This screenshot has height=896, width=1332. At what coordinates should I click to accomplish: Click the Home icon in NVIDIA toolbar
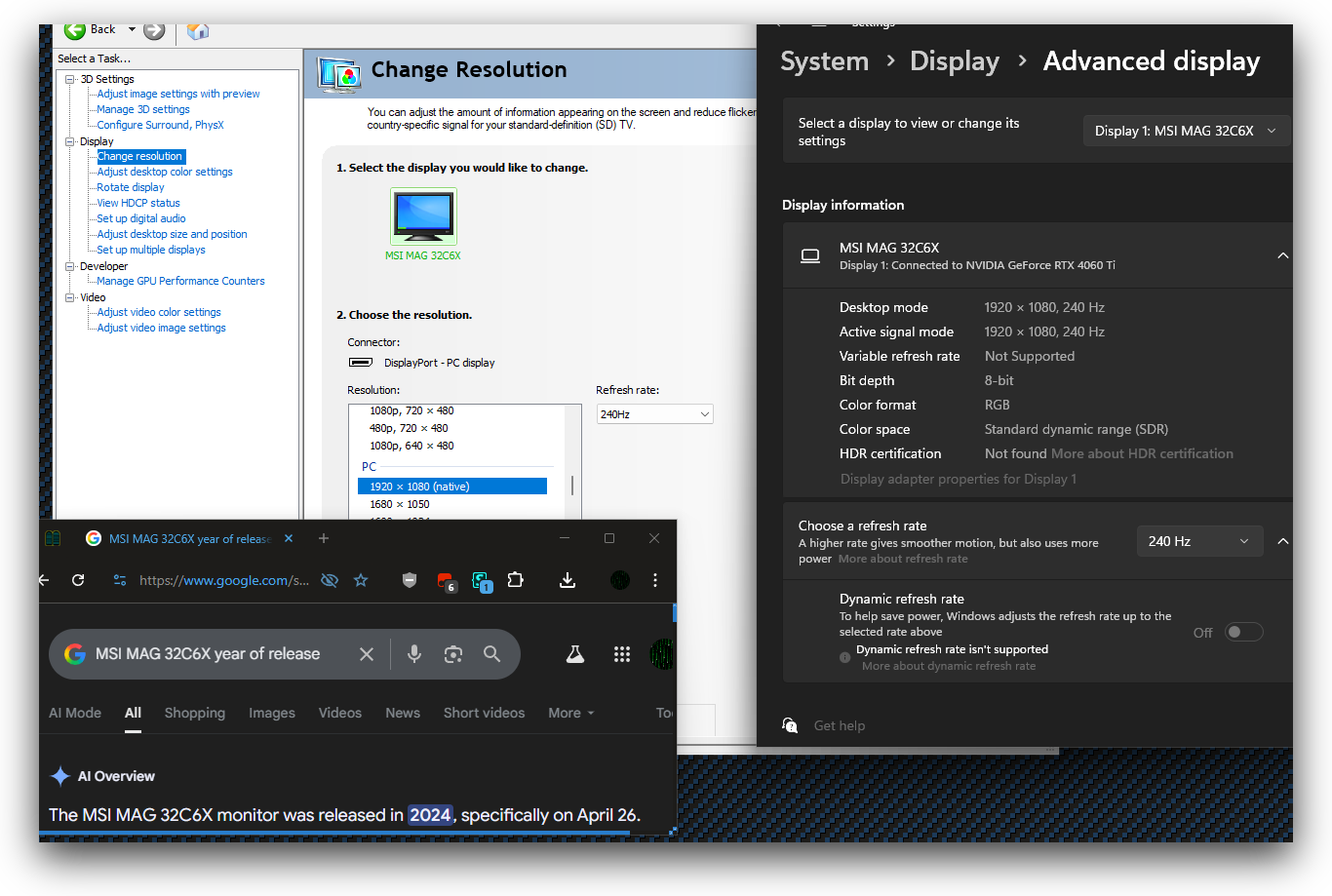click(x=198, y=31)
